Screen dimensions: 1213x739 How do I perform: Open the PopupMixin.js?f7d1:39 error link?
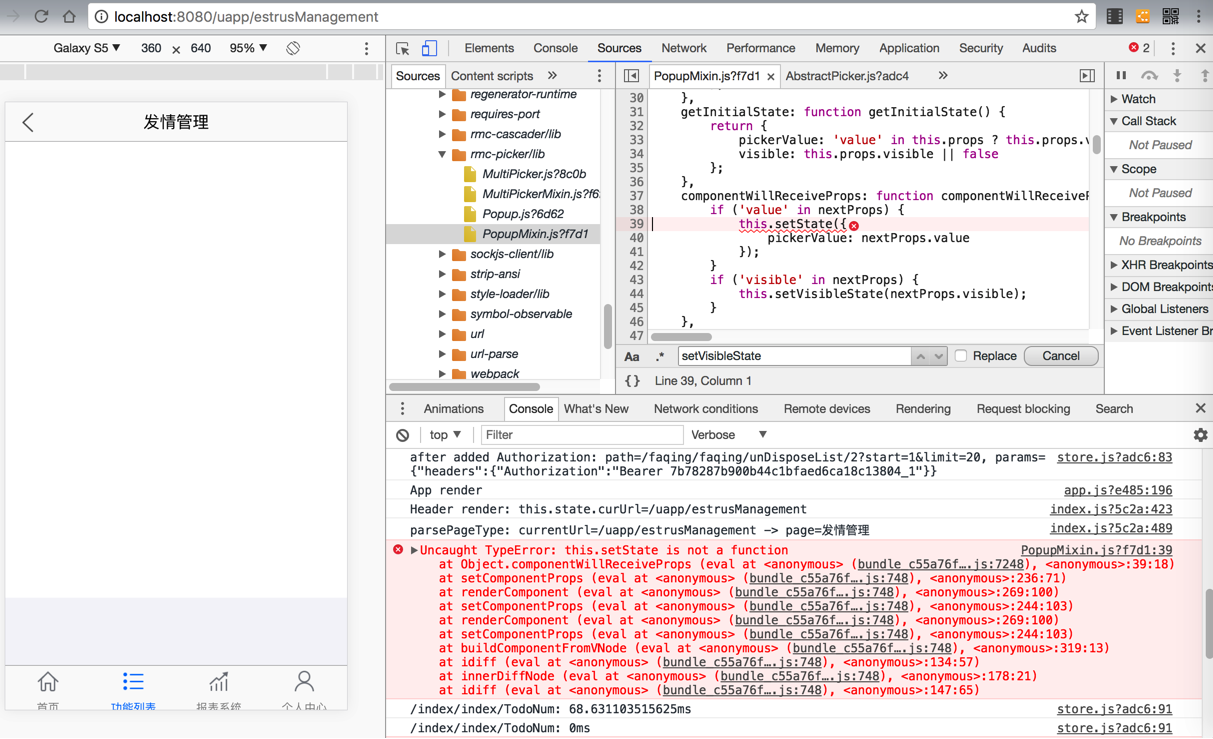(1096, 550)
